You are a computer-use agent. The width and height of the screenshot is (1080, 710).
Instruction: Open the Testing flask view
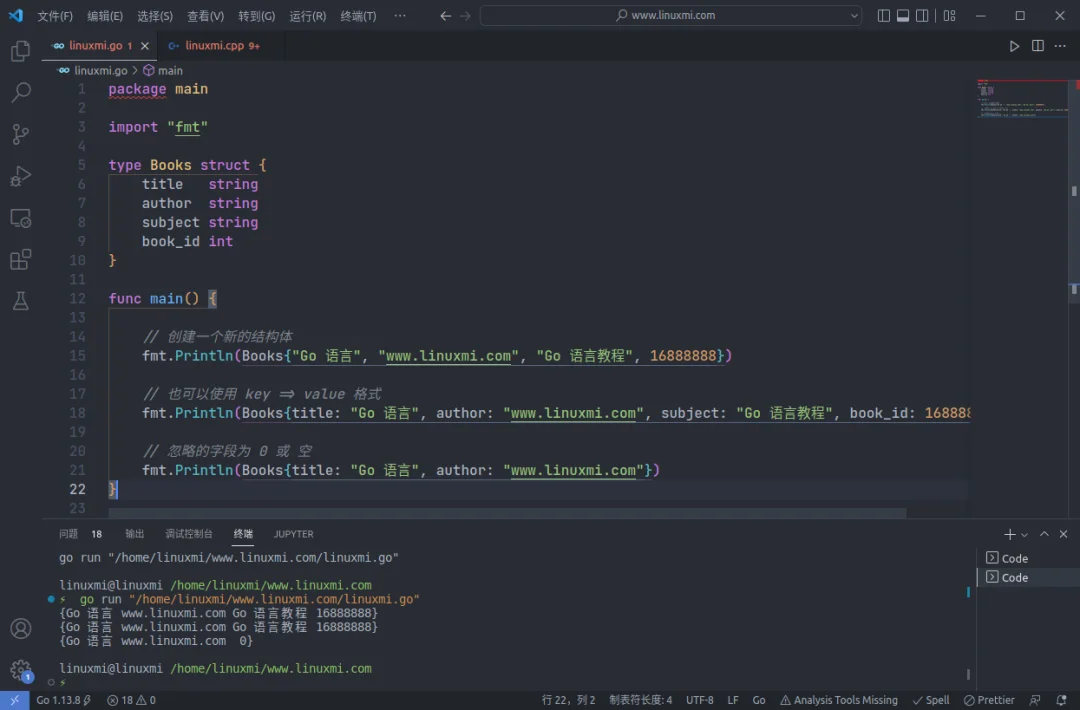point(21,301)
